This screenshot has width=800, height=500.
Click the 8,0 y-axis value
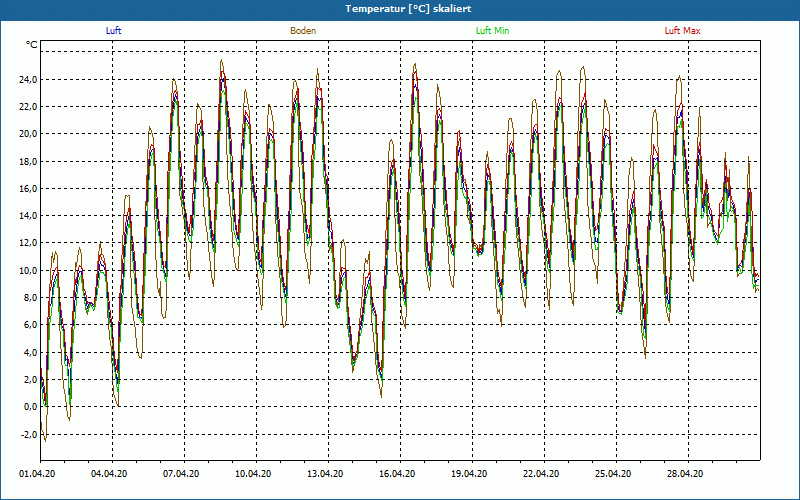30,298
